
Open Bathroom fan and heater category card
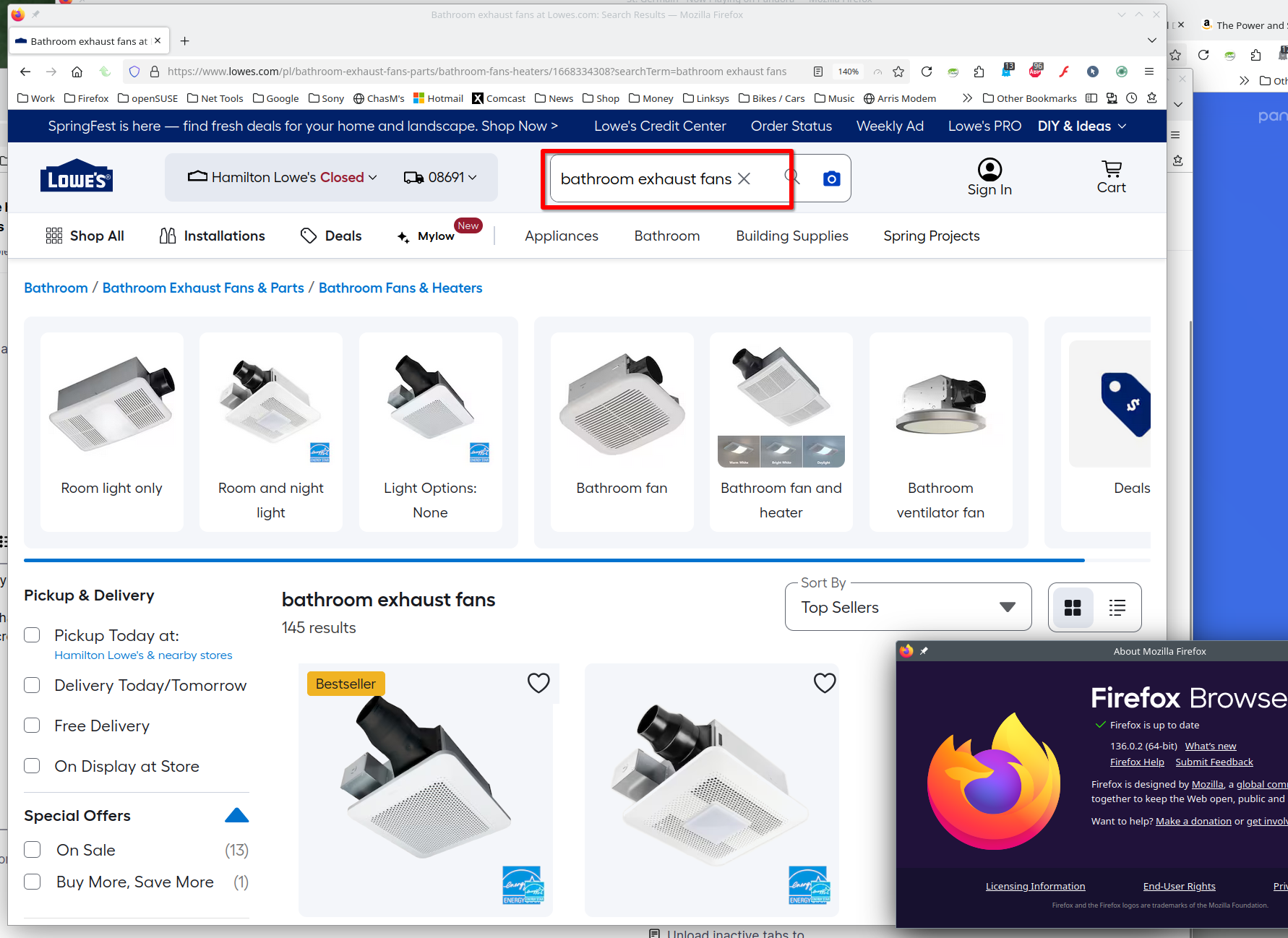(x=781, y=431)
